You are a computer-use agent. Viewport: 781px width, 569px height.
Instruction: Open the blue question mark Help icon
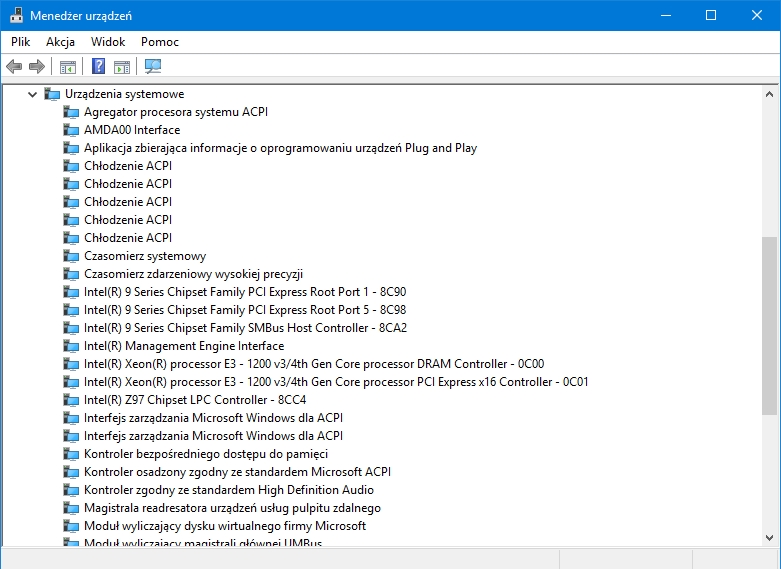(99, 66)
